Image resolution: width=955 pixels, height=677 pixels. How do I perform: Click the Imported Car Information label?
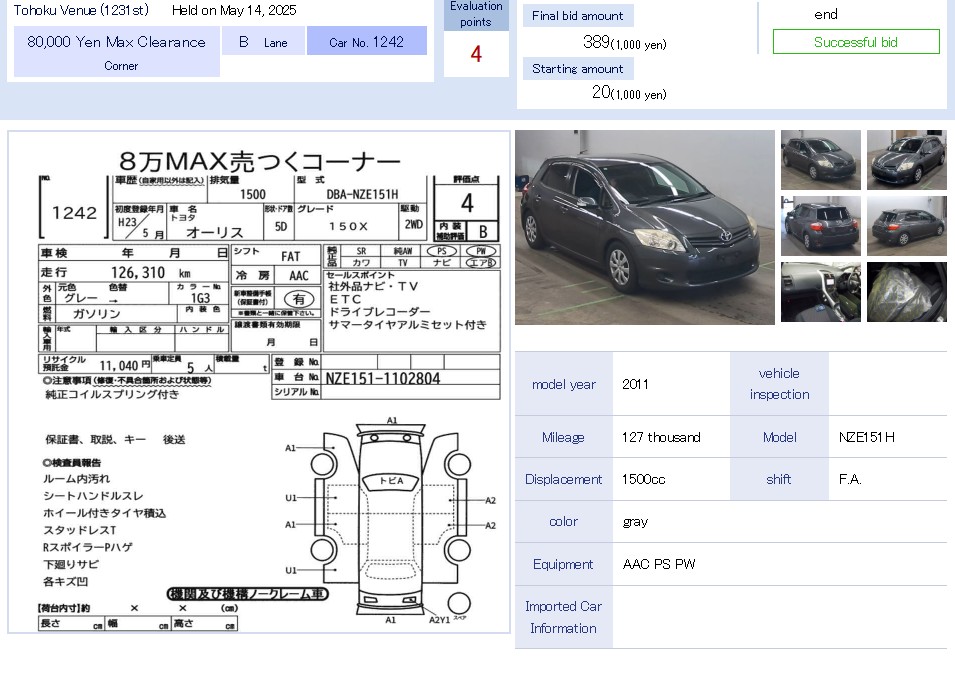coord(563,617)
